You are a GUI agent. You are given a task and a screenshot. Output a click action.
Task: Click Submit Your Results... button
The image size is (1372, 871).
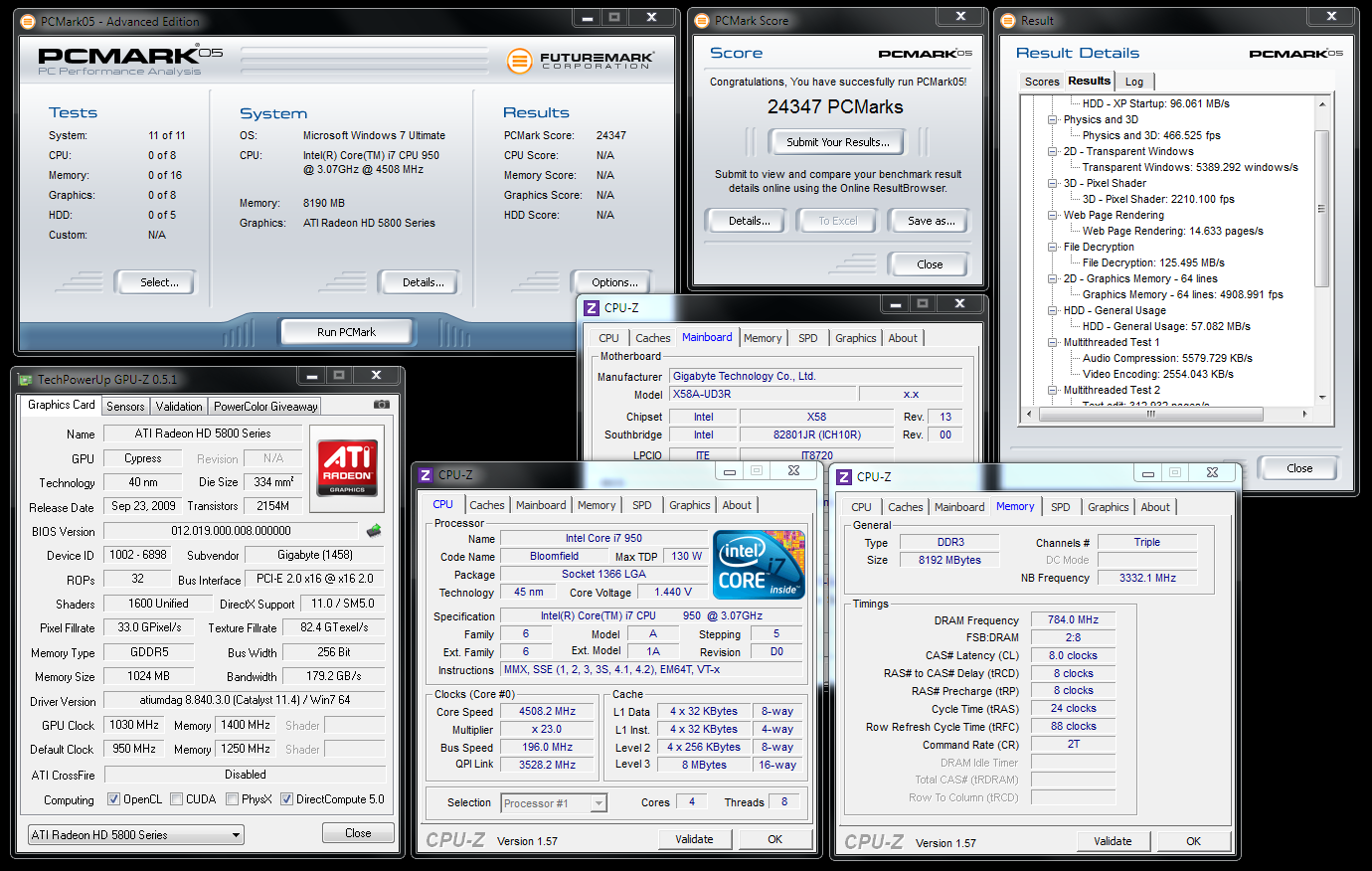[x=838, y=142]
